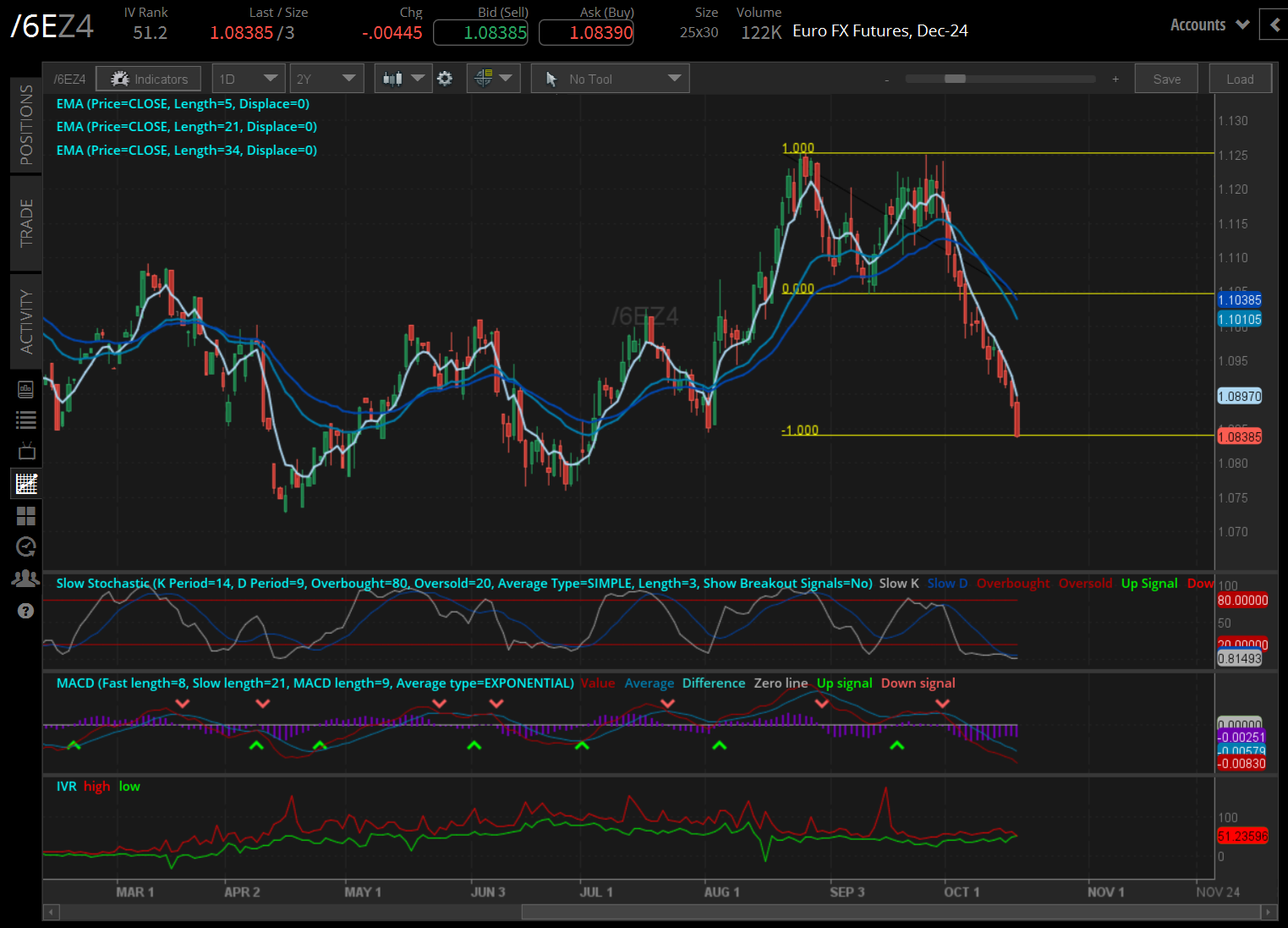Open the Indicators studies panel
The height and width of the screenshot is (928, 1288).
(149, 79)
